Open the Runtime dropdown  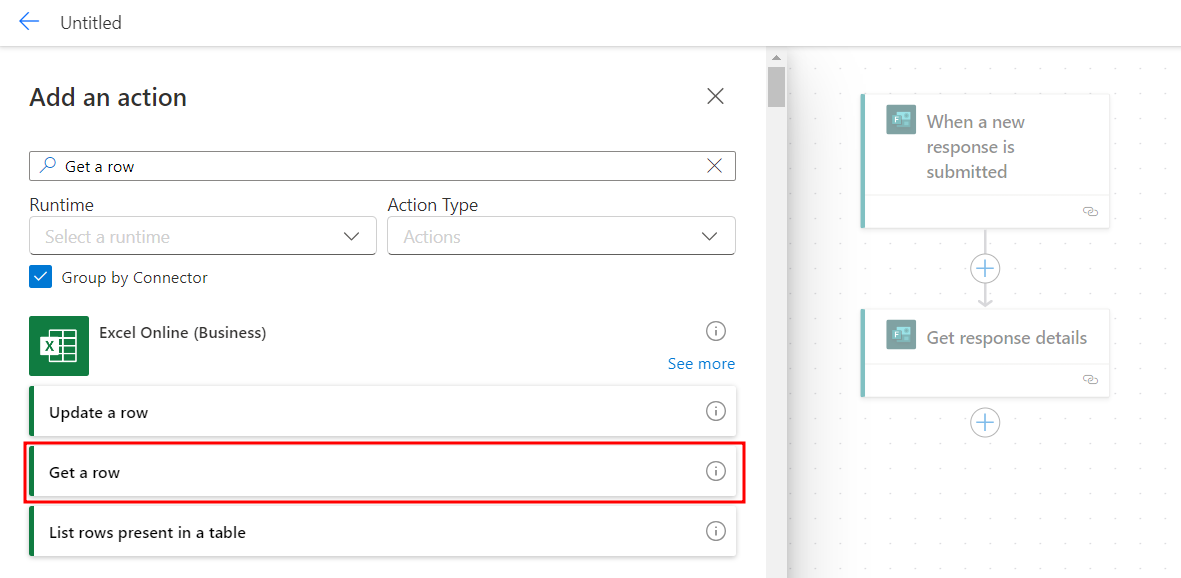pyautogui.click(x=203, y=236)
